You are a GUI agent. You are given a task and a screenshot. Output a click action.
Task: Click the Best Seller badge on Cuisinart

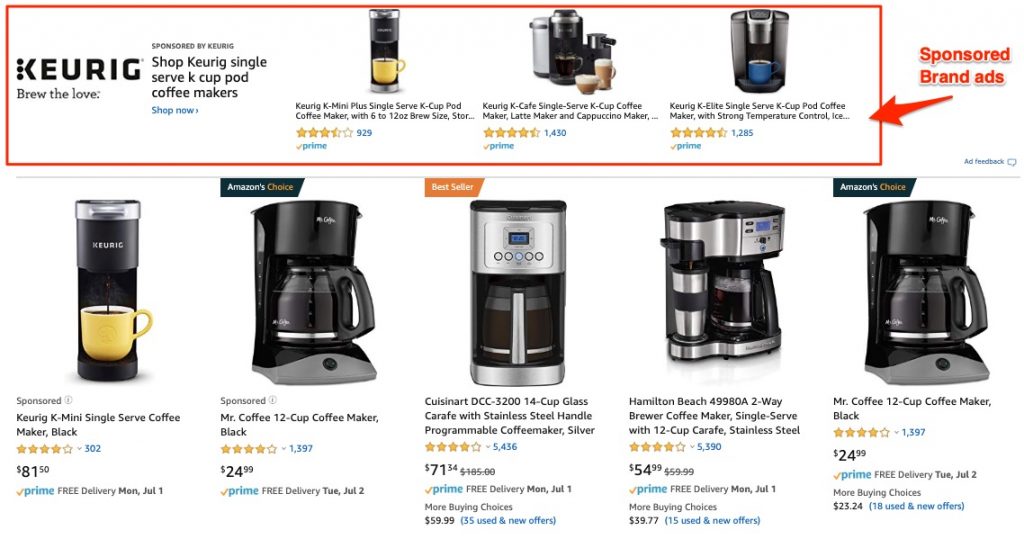point(453,187)
